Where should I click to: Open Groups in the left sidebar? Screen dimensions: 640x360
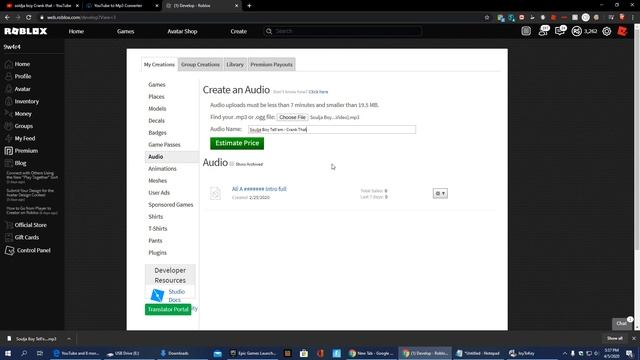24,126
